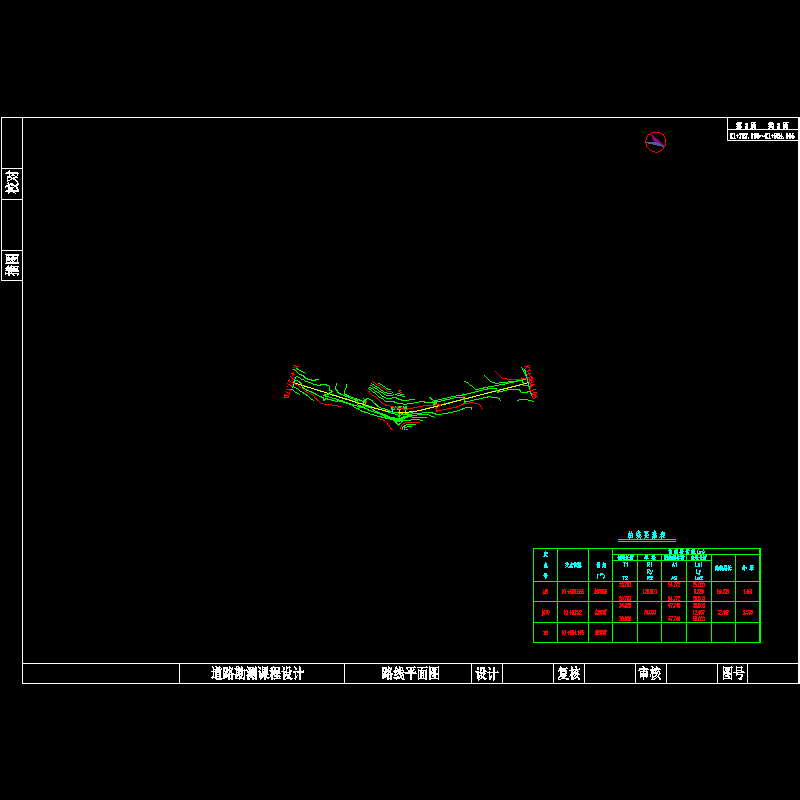
Task: Select the 复核 field in title block
Action: click(x=569, y=674)
